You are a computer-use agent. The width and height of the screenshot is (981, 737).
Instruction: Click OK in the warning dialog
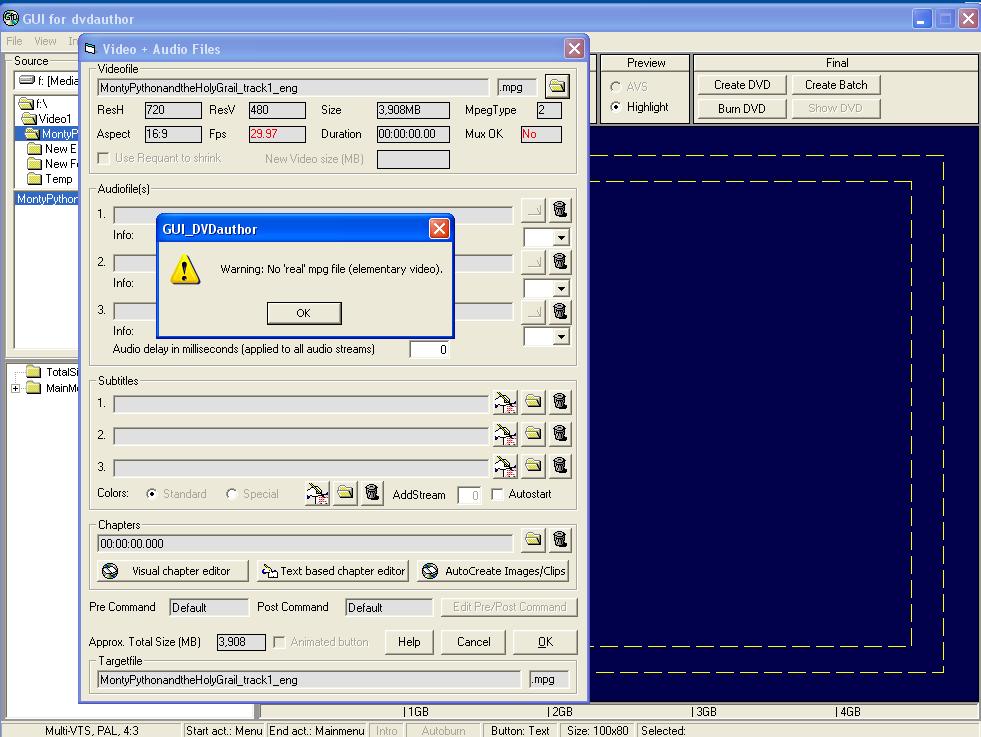pyautogui.click(x=304, y=313)
